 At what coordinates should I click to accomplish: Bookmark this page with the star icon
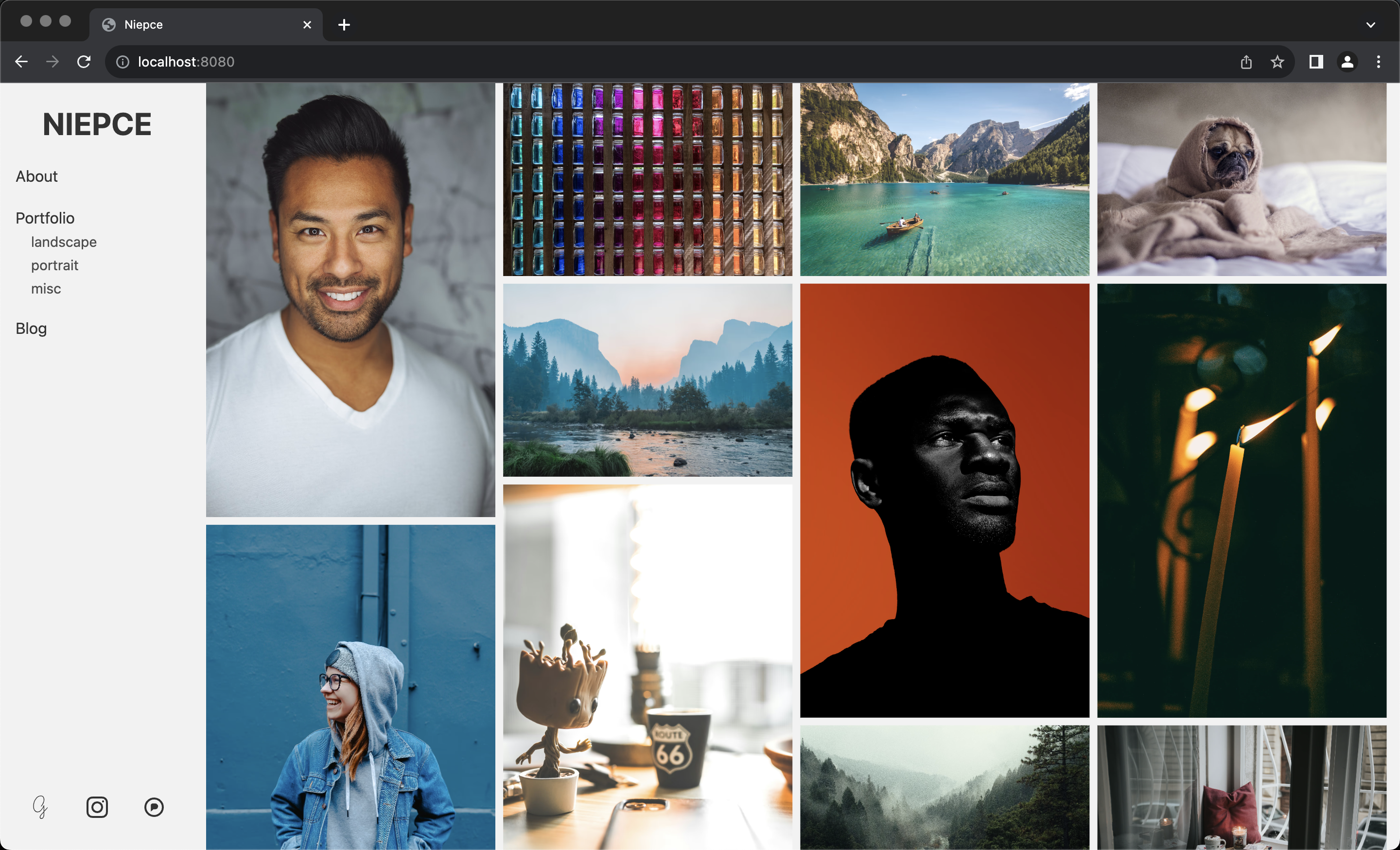tap(1277, 62)
